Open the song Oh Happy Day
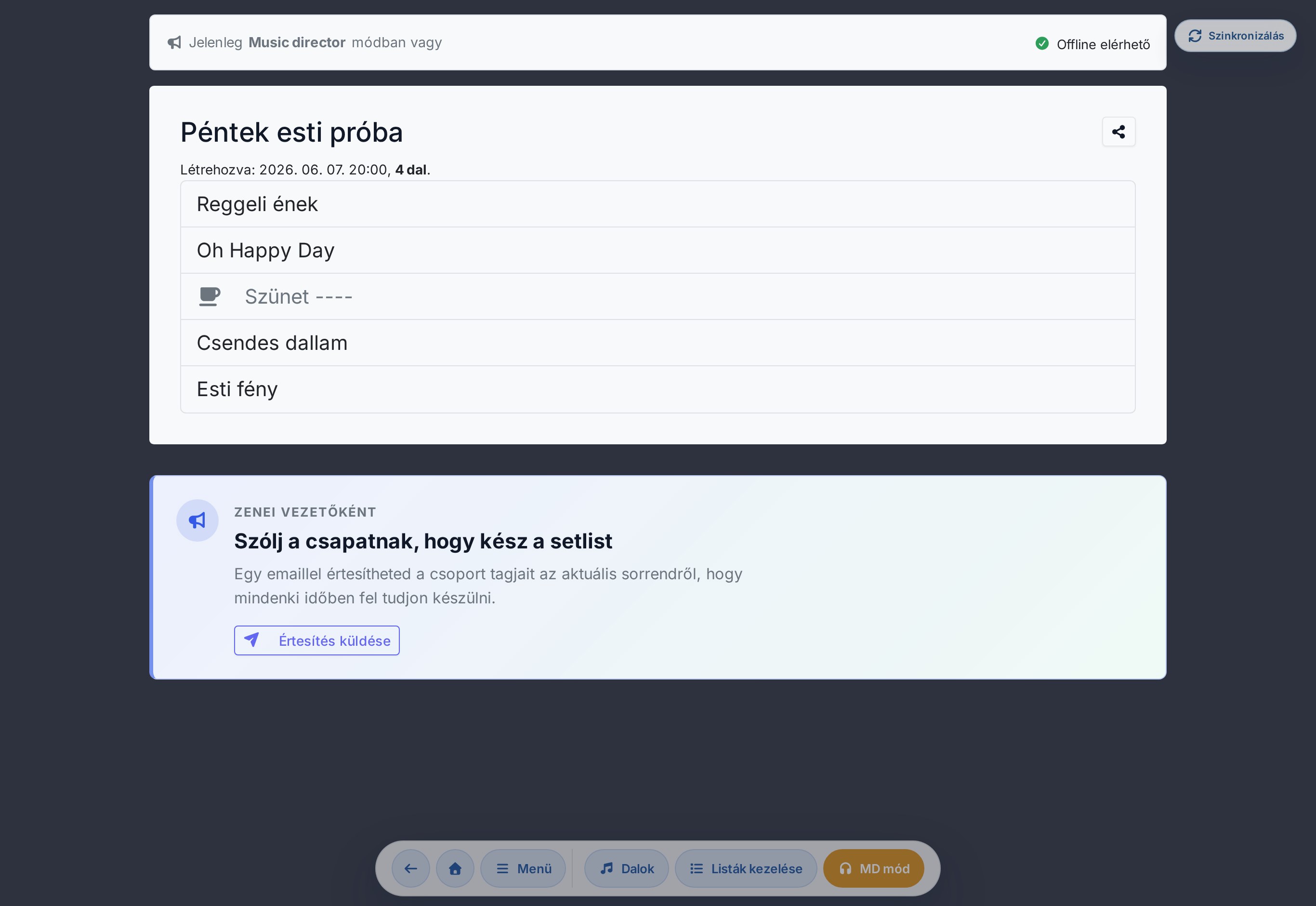Image resolution: width=1316 pixels, height=906 pixels. point(658,250)
